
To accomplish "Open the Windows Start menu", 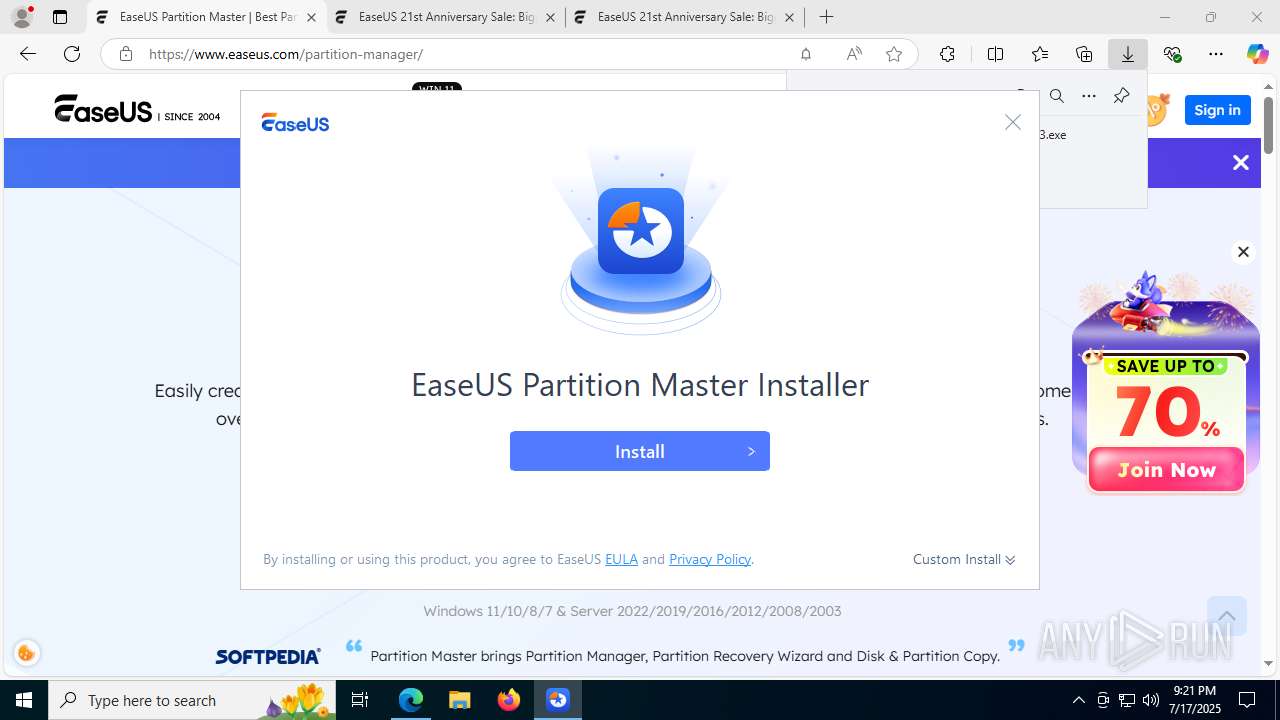I will click(x=24, y=700).
